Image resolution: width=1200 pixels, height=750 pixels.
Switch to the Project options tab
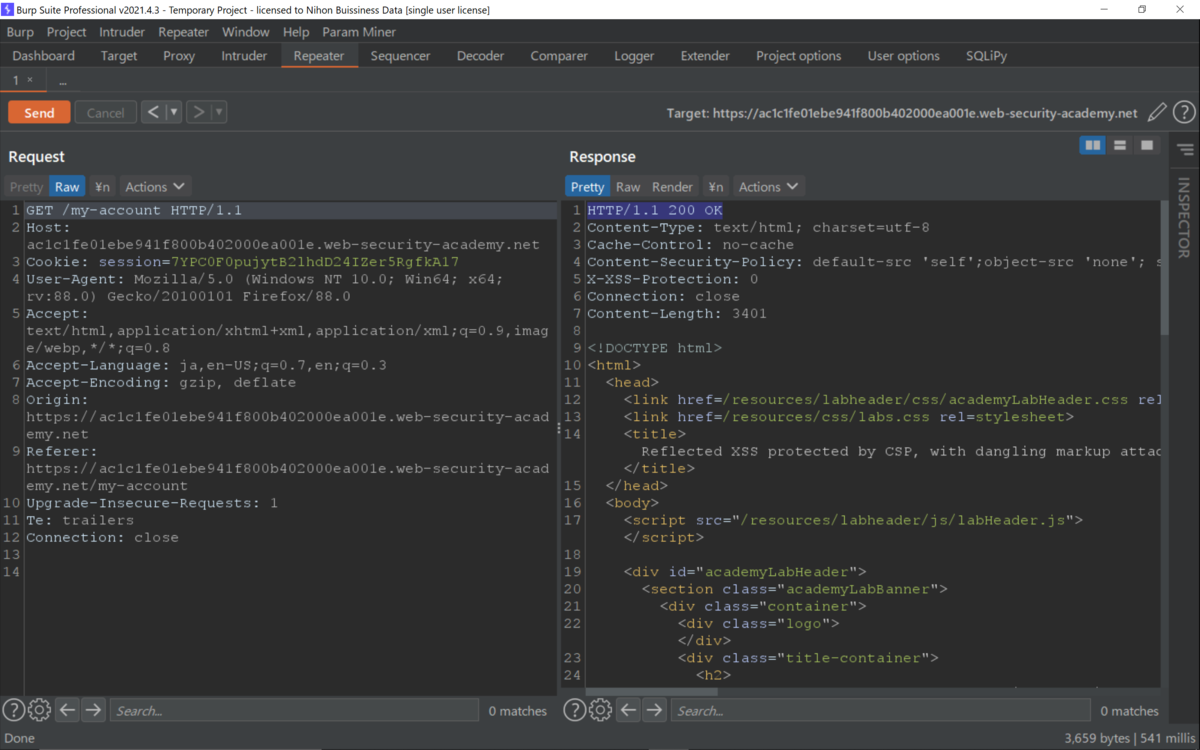(x=799, y=56)
